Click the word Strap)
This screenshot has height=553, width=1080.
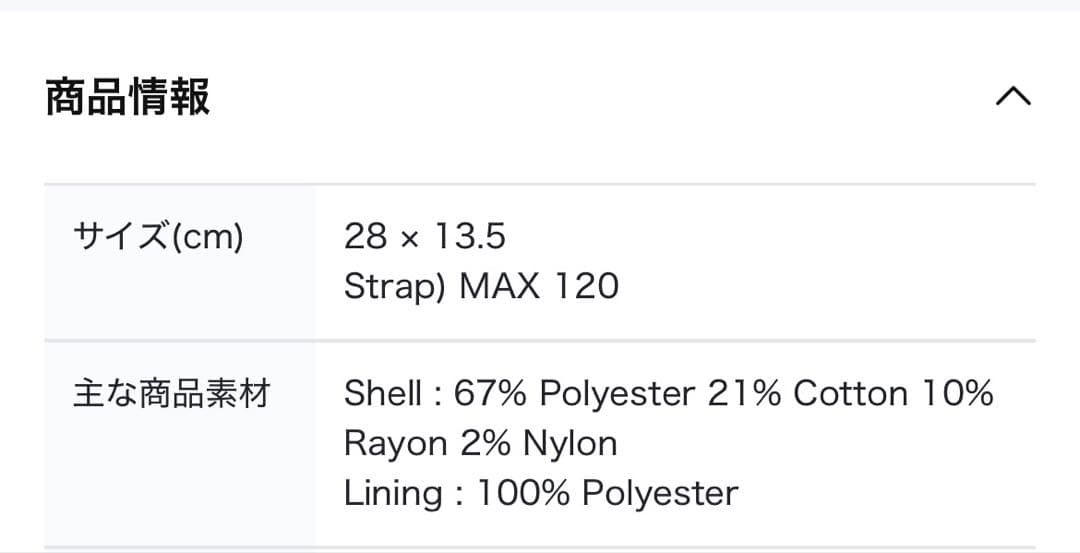(x=395, y=287)
